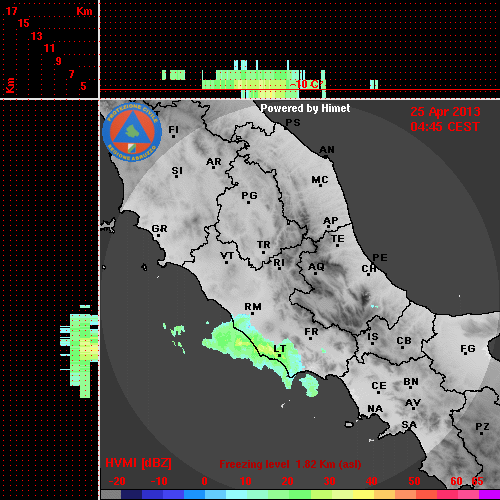Click the GR city label on map
Viewport: 500px width, 500px height.
pyautogui.click(x=159, y=229)
